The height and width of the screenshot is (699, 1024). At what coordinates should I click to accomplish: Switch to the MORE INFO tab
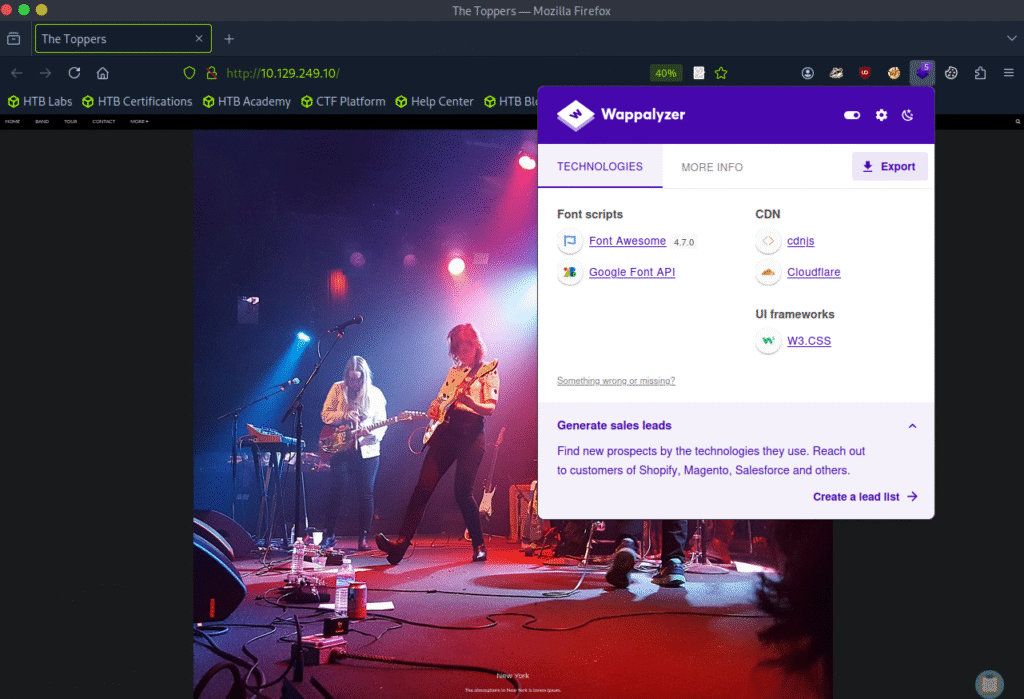[x=712, y=167]
